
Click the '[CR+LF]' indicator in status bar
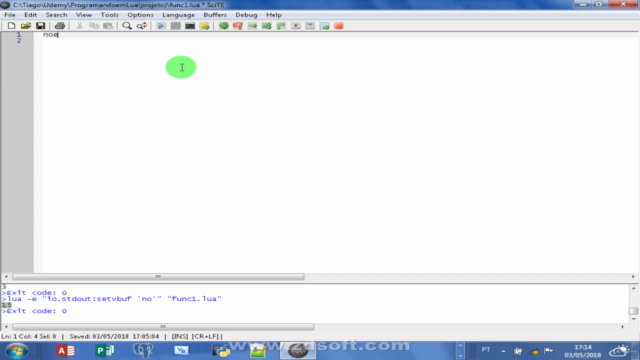[205, 337]
